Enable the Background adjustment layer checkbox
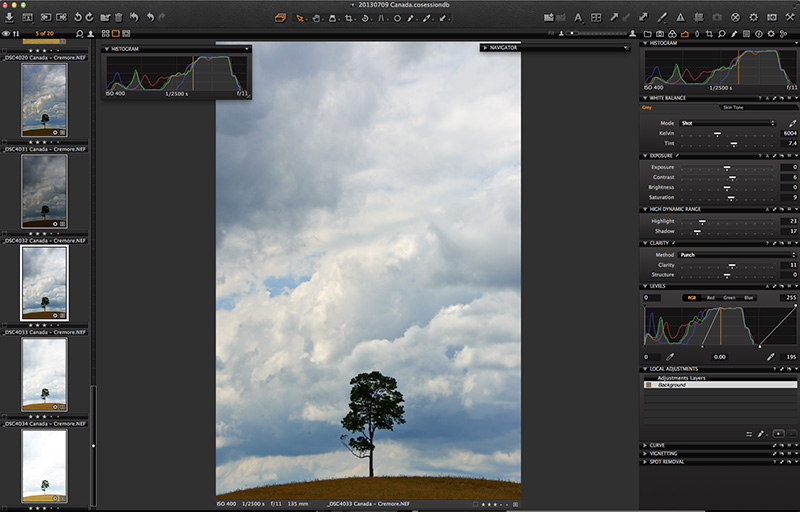The image size is (800, 512). click(x=648, y=385)
